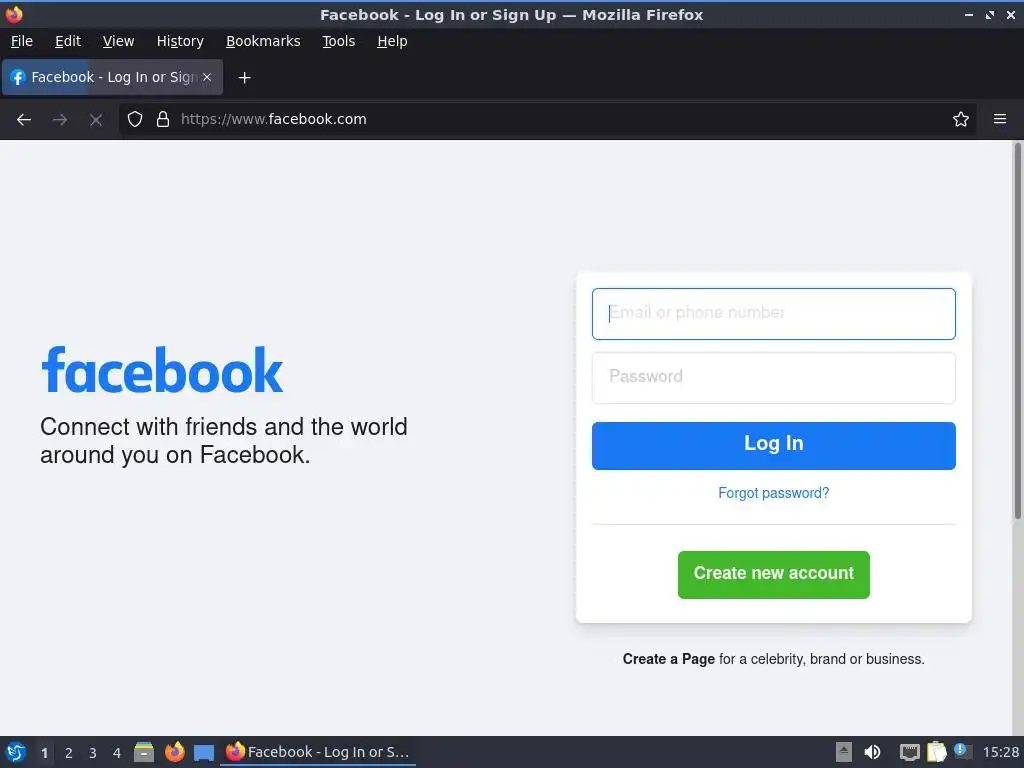Open the network connection tray icon
This screenshot has width=1024, height=768.
pyautogui.click(x=909, y=752)
